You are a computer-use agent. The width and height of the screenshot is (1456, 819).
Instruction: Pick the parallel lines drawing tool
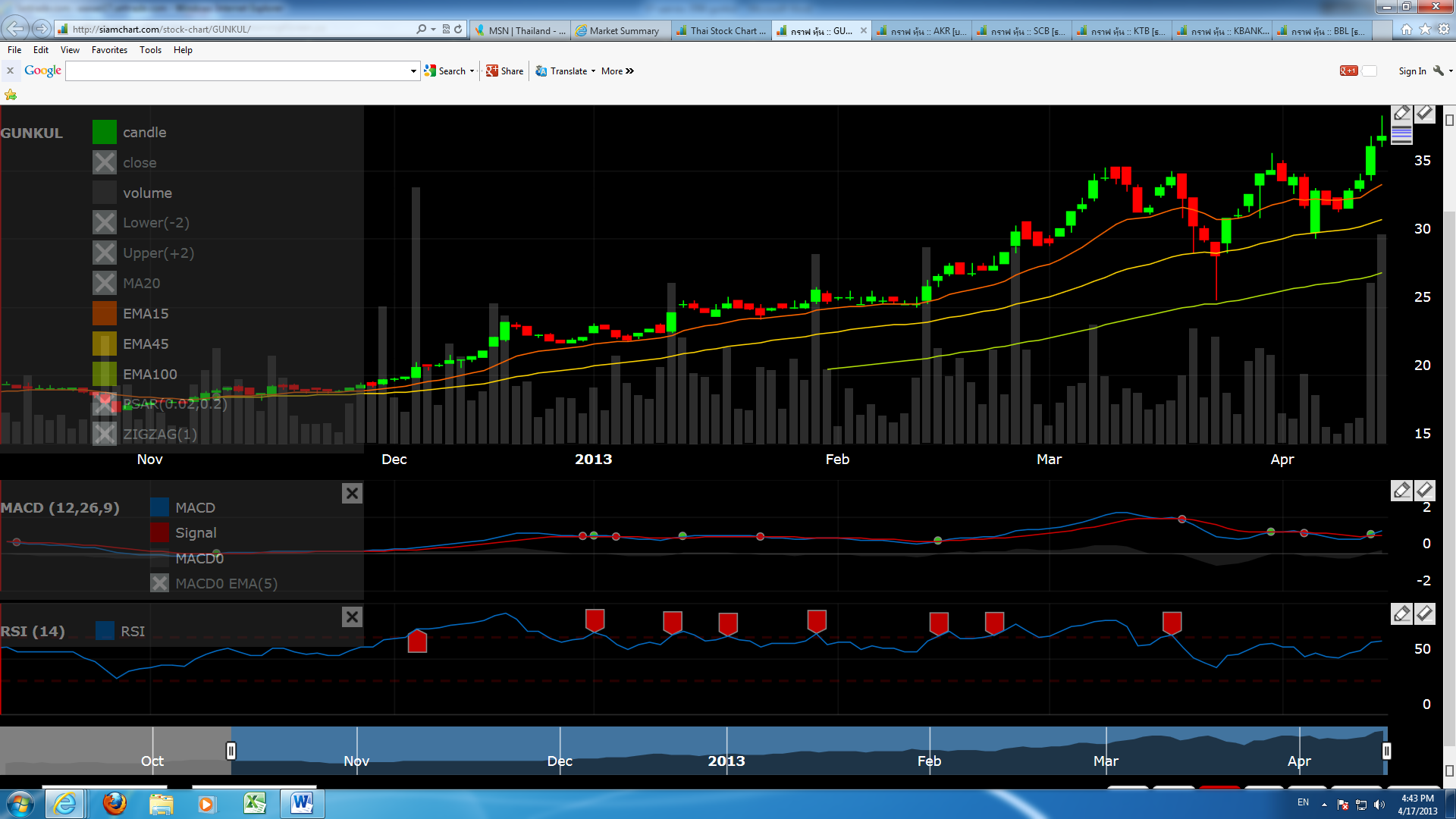pos(1401,135)
